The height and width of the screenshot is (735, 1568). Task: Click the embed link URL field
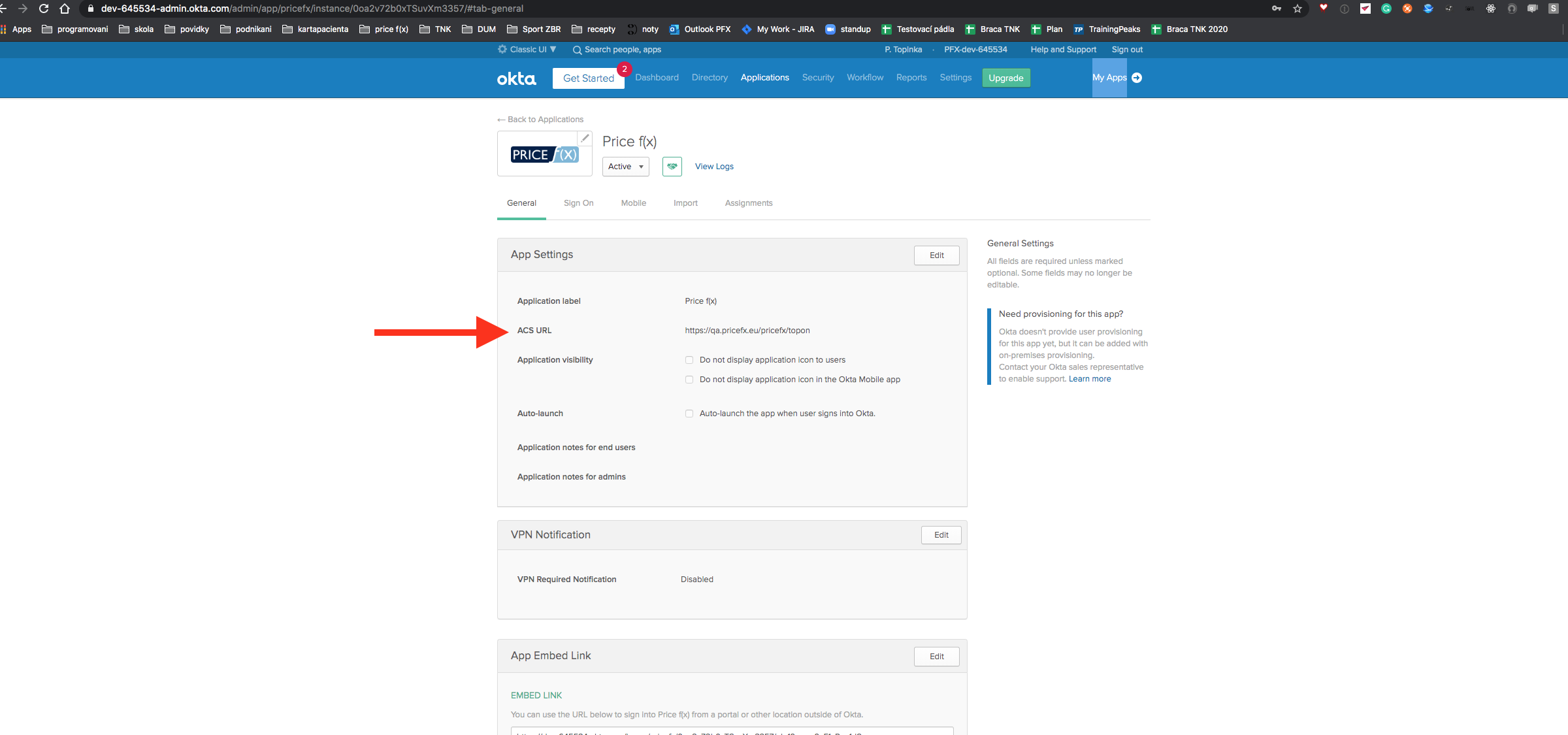coord(732,730)
